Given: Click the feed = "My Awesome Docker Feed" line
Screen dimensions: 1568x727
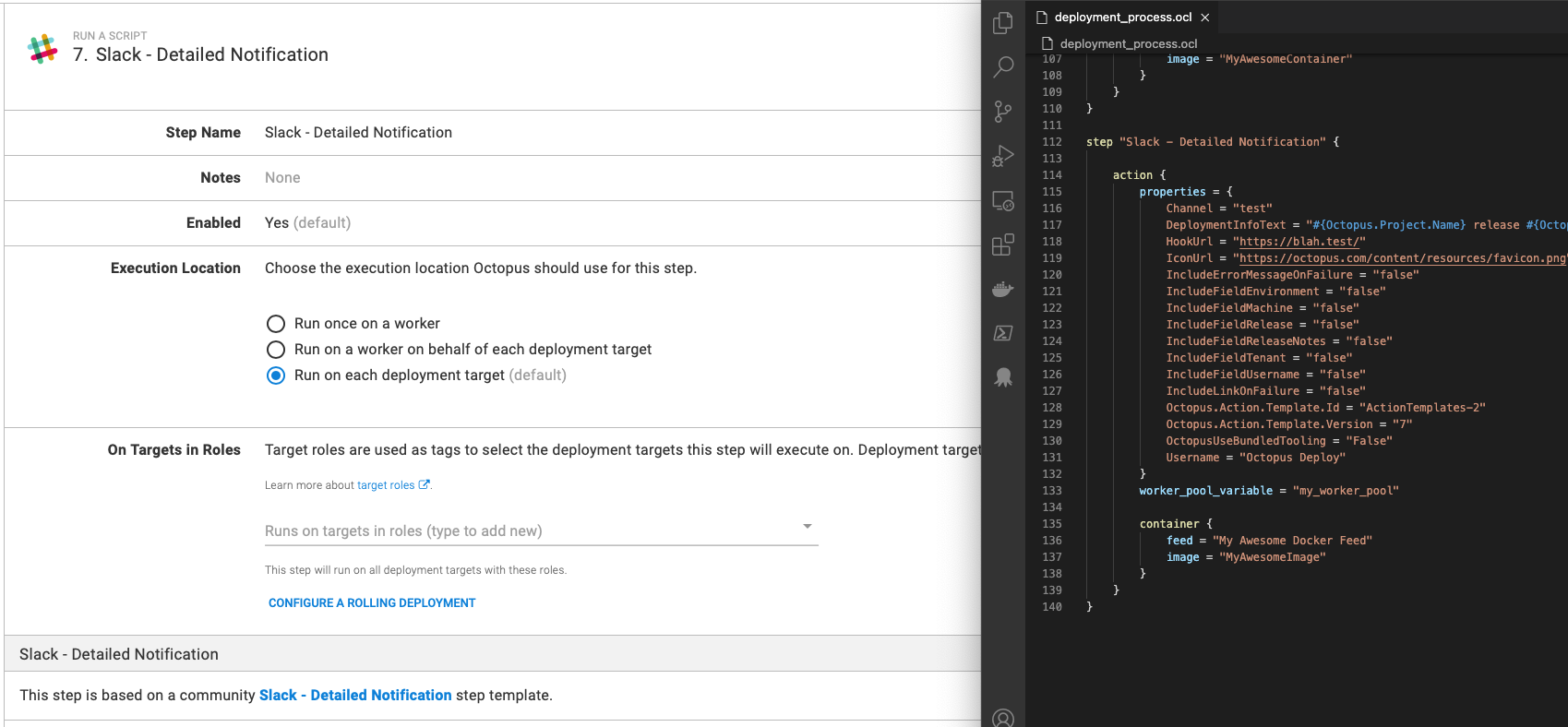Looking at the screenshot, I should point(1269,541).
